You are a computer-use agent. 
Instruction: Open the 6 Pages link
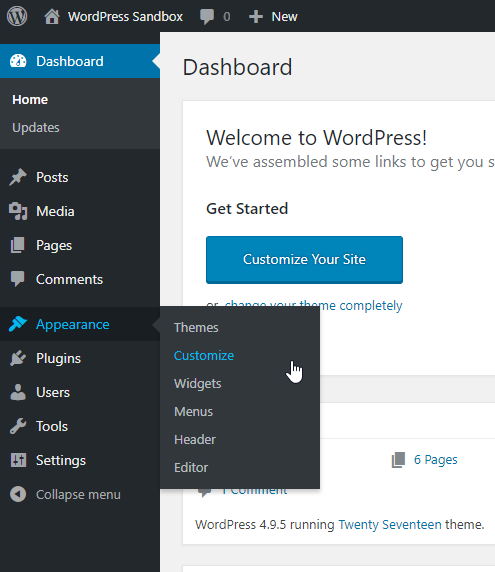pyautogui.click(x=435, y=460)
